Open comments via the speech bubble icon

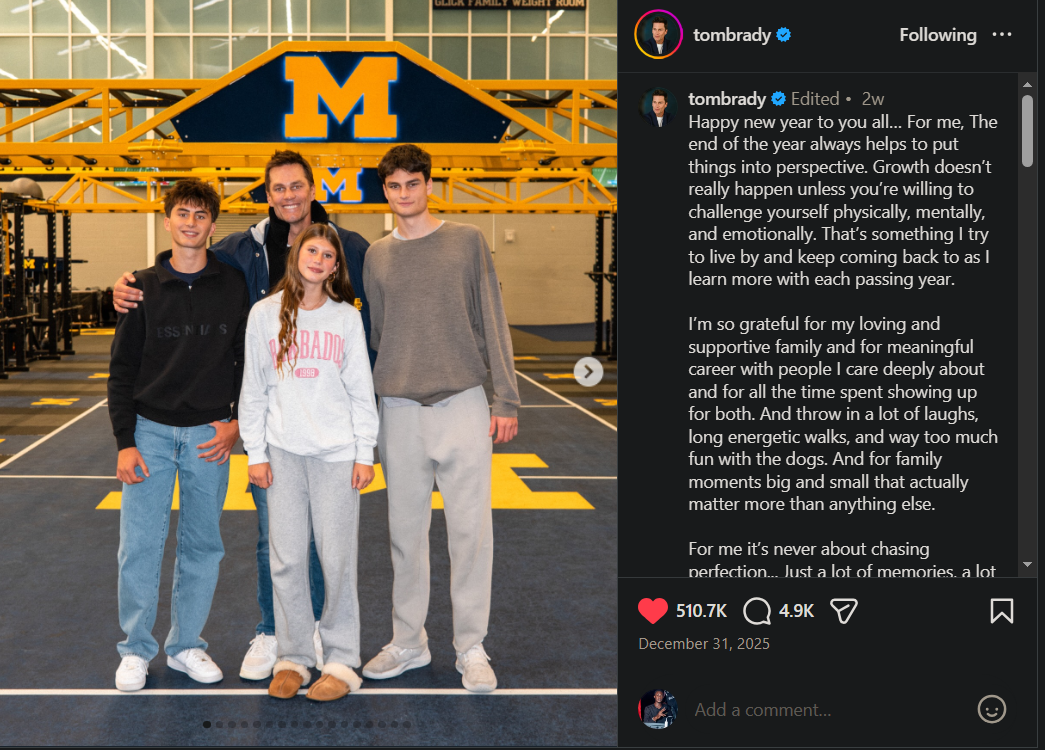(758, 610)
